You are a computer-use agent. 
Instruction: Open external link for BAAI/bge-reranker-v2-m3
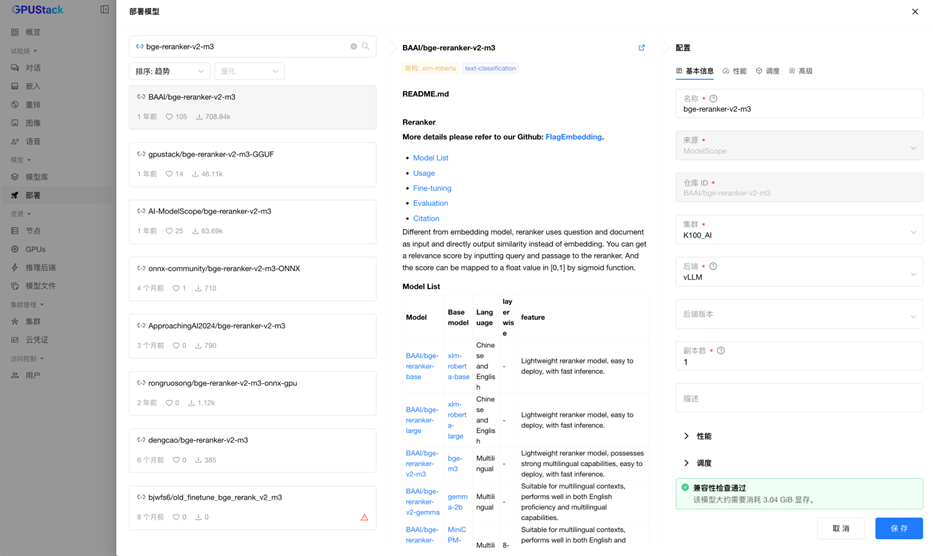click(641, 48)
